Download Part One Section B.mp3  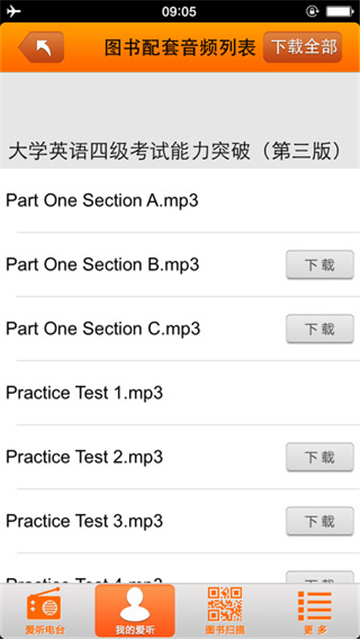coord(320,265)
